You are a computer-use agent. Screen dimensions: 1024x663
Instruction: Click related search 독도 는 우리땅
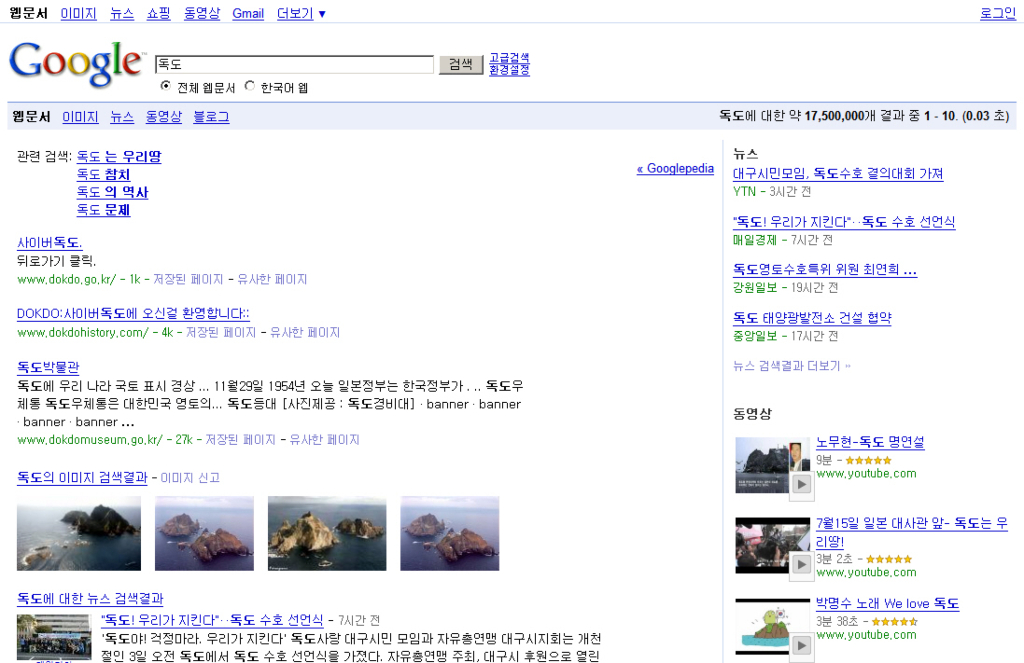119,157
